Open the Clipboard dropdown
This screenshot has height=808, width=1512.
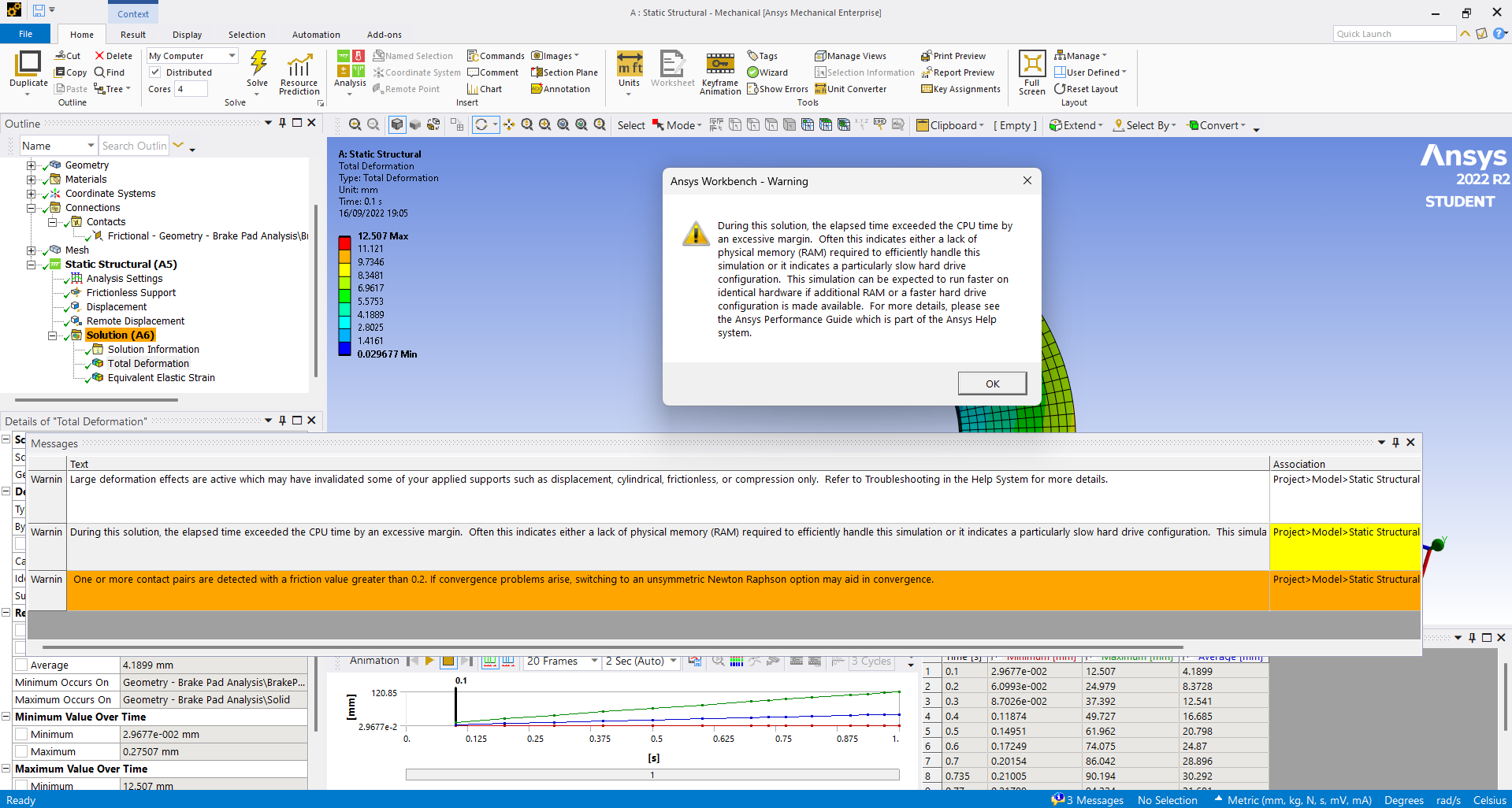tap(950, 125)
